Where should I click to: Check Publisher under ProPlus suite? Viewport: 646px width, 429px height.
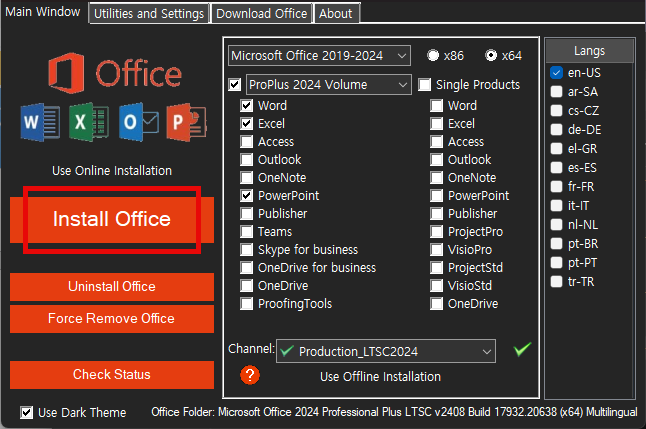click(247, 213)
